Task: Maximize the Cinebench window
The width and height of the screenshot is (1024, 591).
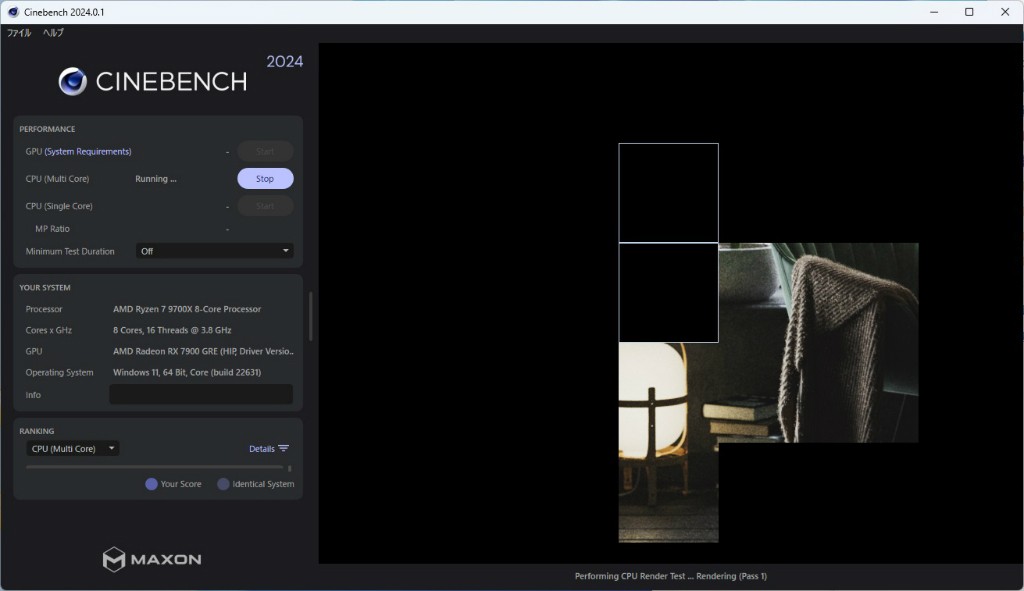Action: click(x=969, y=12)
